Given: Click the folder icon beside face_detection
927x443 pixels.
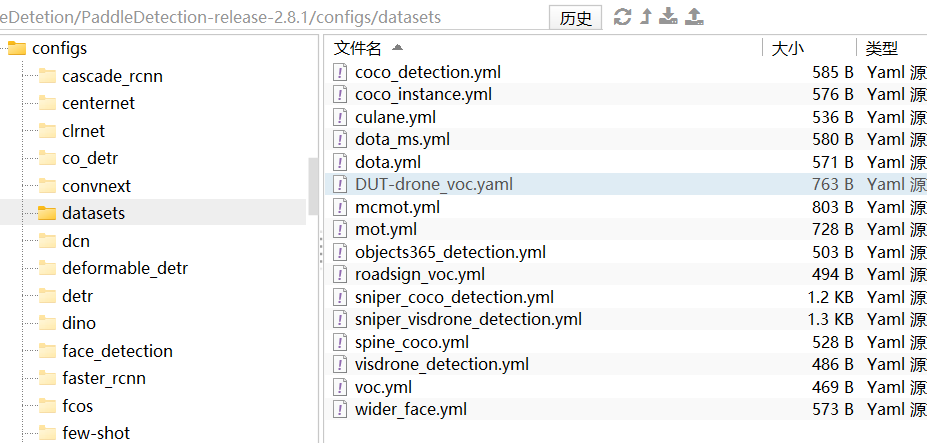Looking at the screenshot, I should [x=47, y=350].
